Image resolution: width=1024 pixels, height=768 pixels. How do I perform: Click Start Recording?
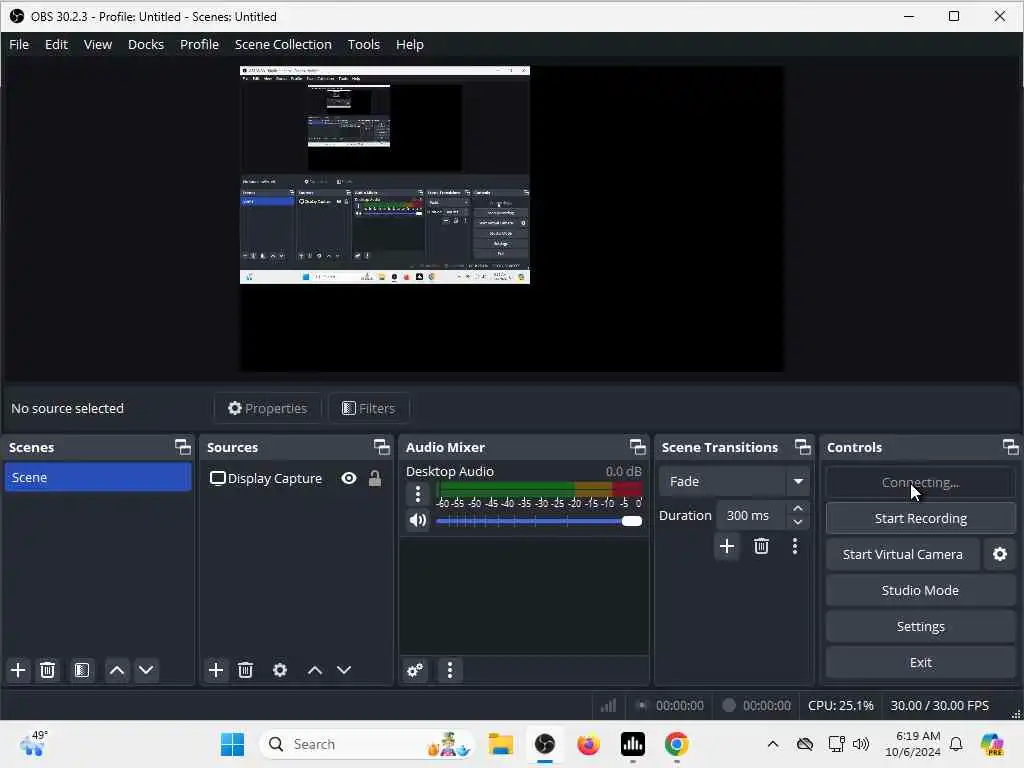pyautogui.click(x=920, y=519)
